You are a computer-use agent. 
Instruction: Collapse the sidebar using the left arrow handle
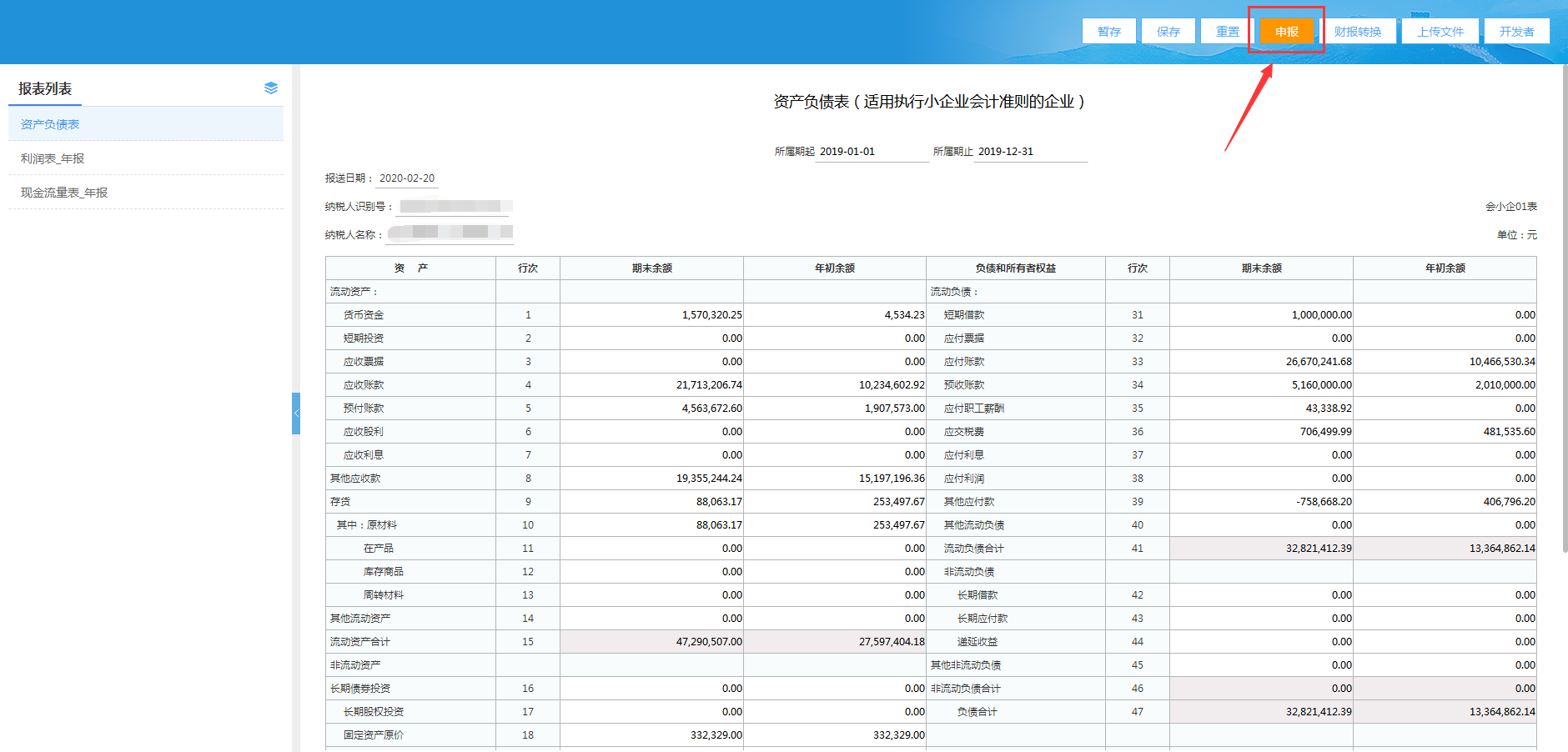coord(295,414)
